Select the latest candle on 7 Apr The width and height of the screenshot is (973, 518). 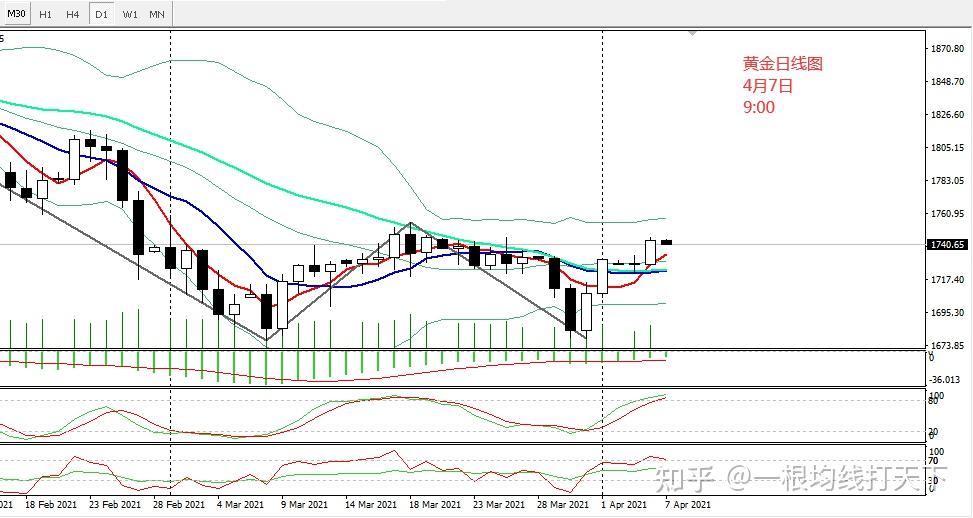click(x=666, y=242)
